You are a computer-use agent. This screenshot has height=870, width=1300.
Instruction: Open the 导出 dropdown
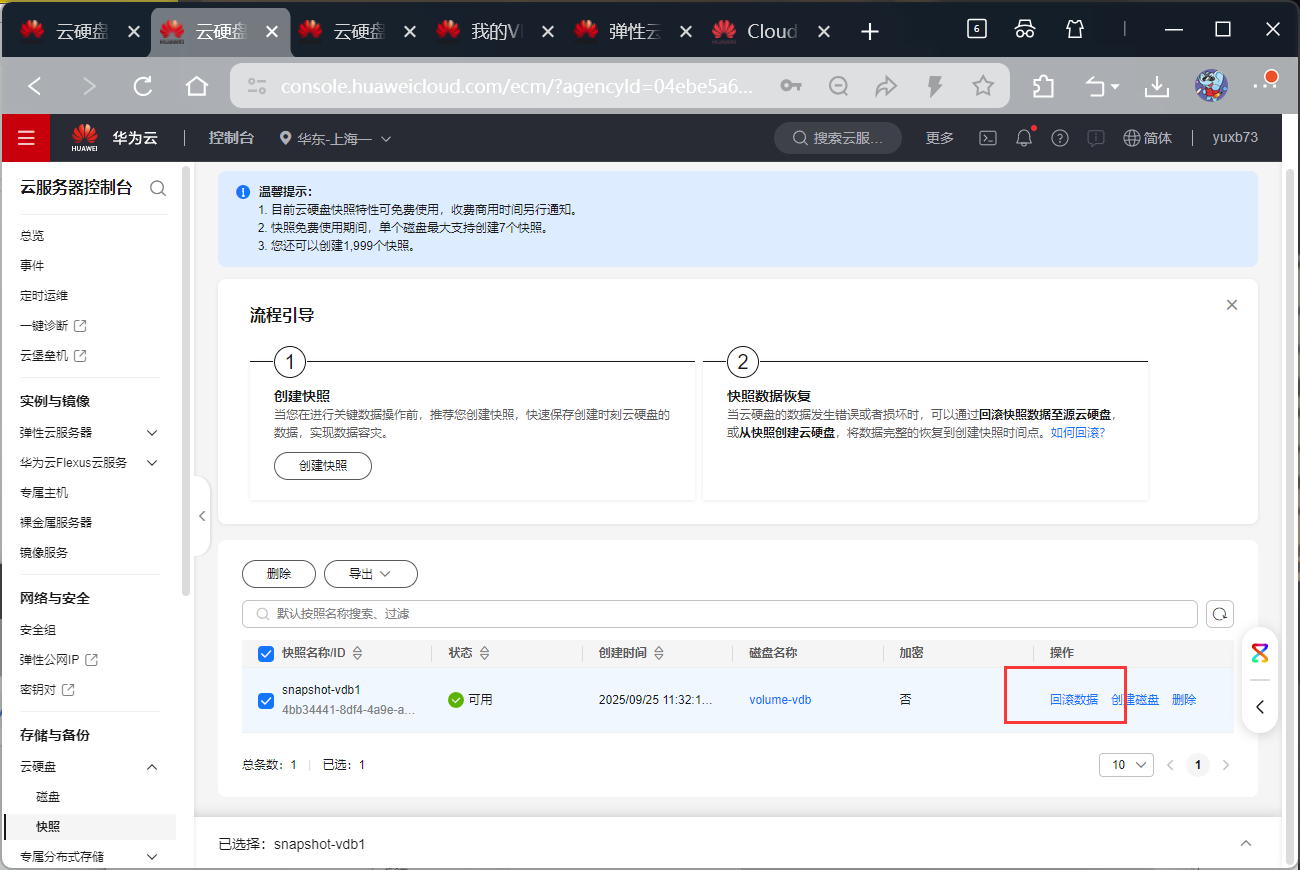370,574
